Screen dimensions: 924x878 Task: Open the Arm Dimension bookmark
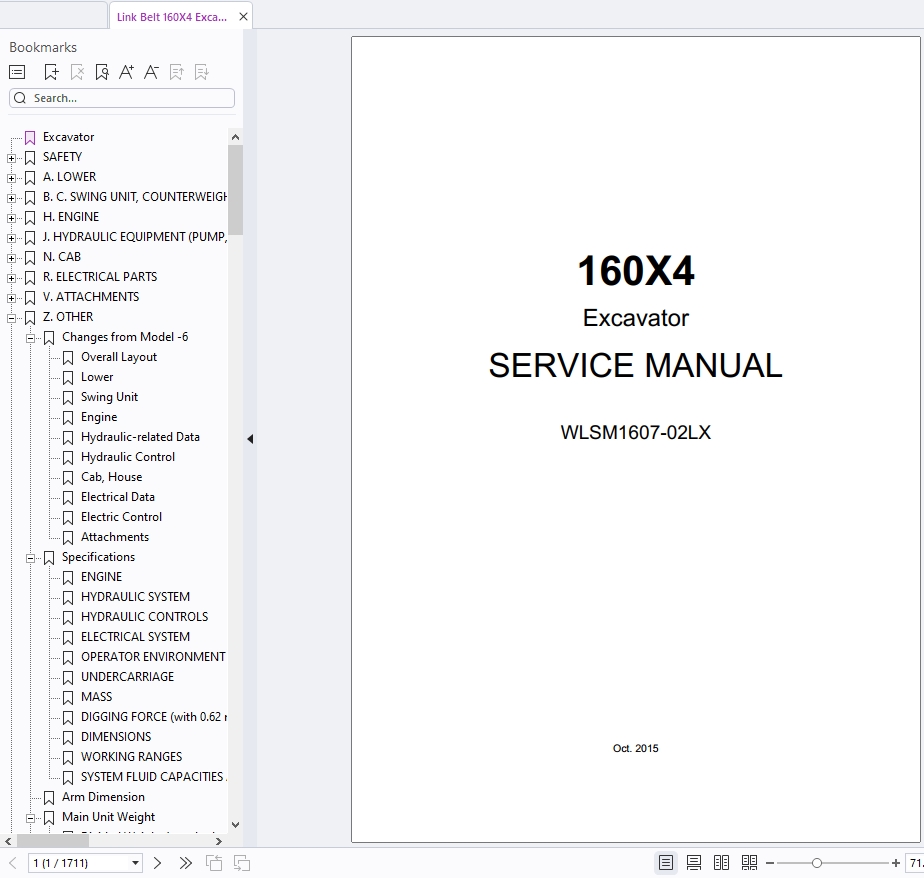[x=103, y=797]
